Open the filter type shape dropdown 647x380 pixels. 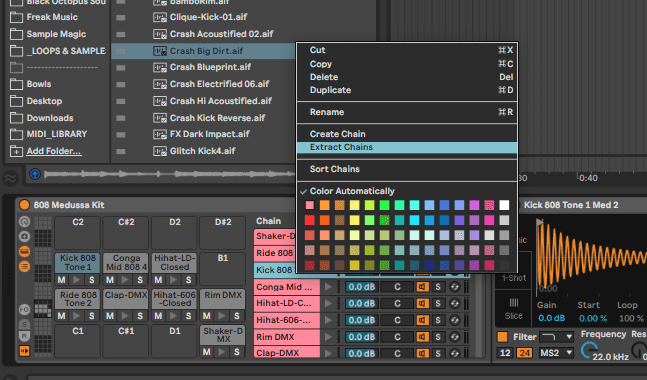(x=557, y=337)
